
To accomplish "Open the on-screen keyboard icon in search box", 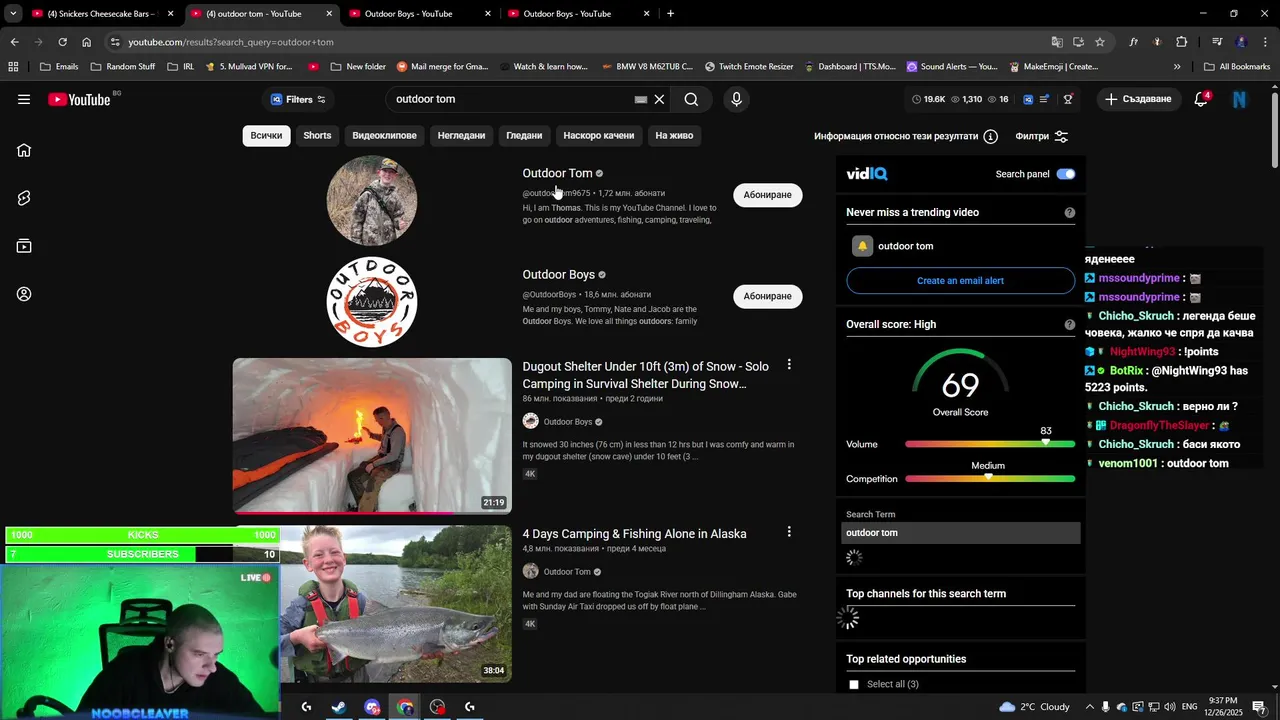I will [x=641, y=100].
